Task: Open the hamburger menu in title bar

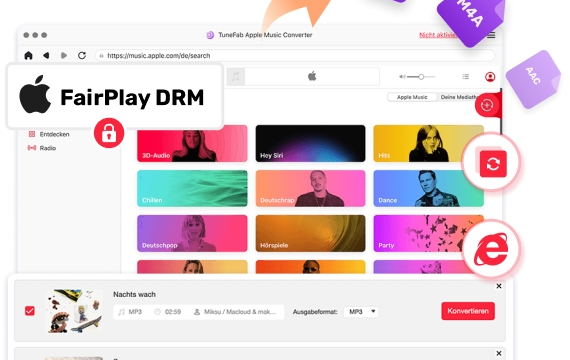Action: pos(491,35)
